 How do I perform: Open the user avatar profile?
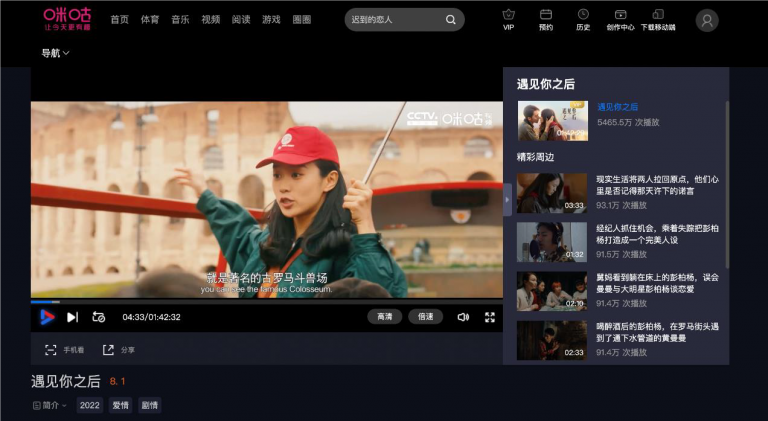pyautogui.click(x=707, y=21)
